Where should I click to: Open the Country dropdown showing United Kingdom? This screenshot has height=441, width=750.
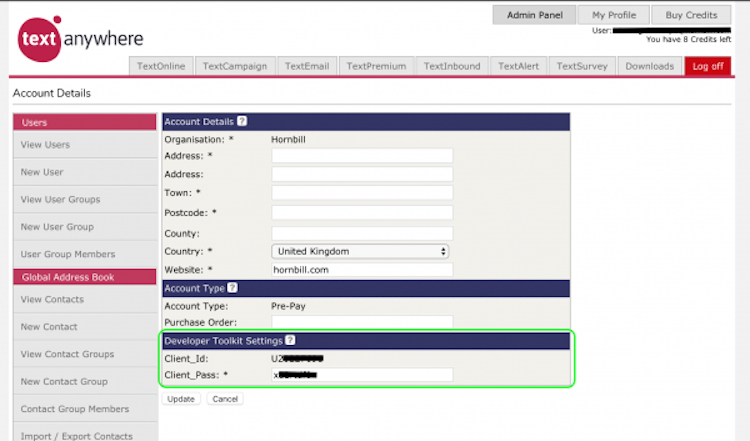[x=360, y=251]
